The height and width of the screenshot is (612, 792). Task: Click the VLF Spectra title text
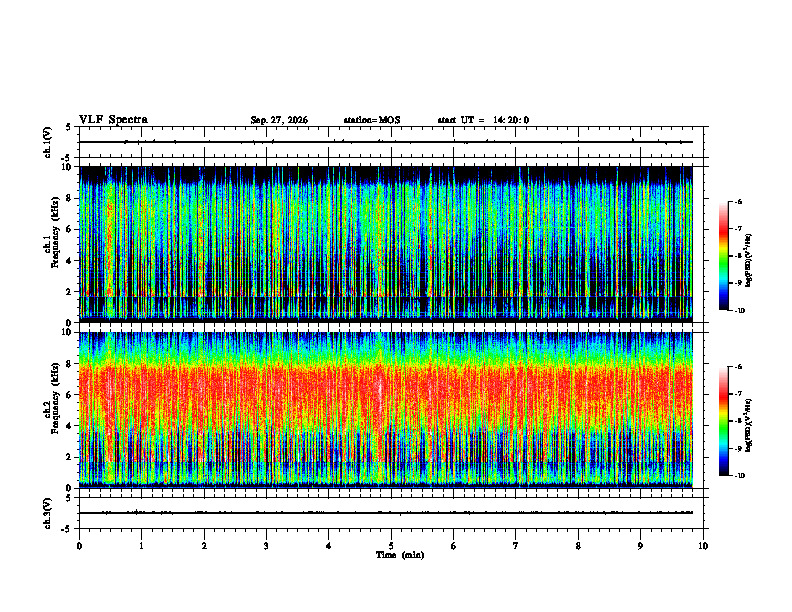113,120
